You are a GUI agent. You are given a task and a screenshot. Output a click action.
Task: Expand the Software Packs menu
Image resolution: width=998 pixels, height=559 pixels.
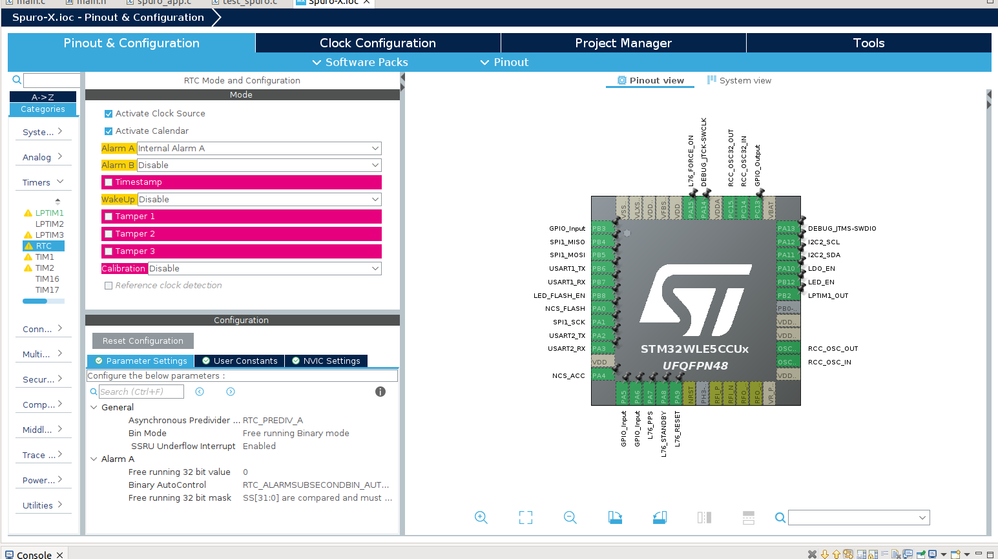tap(360, 62)
